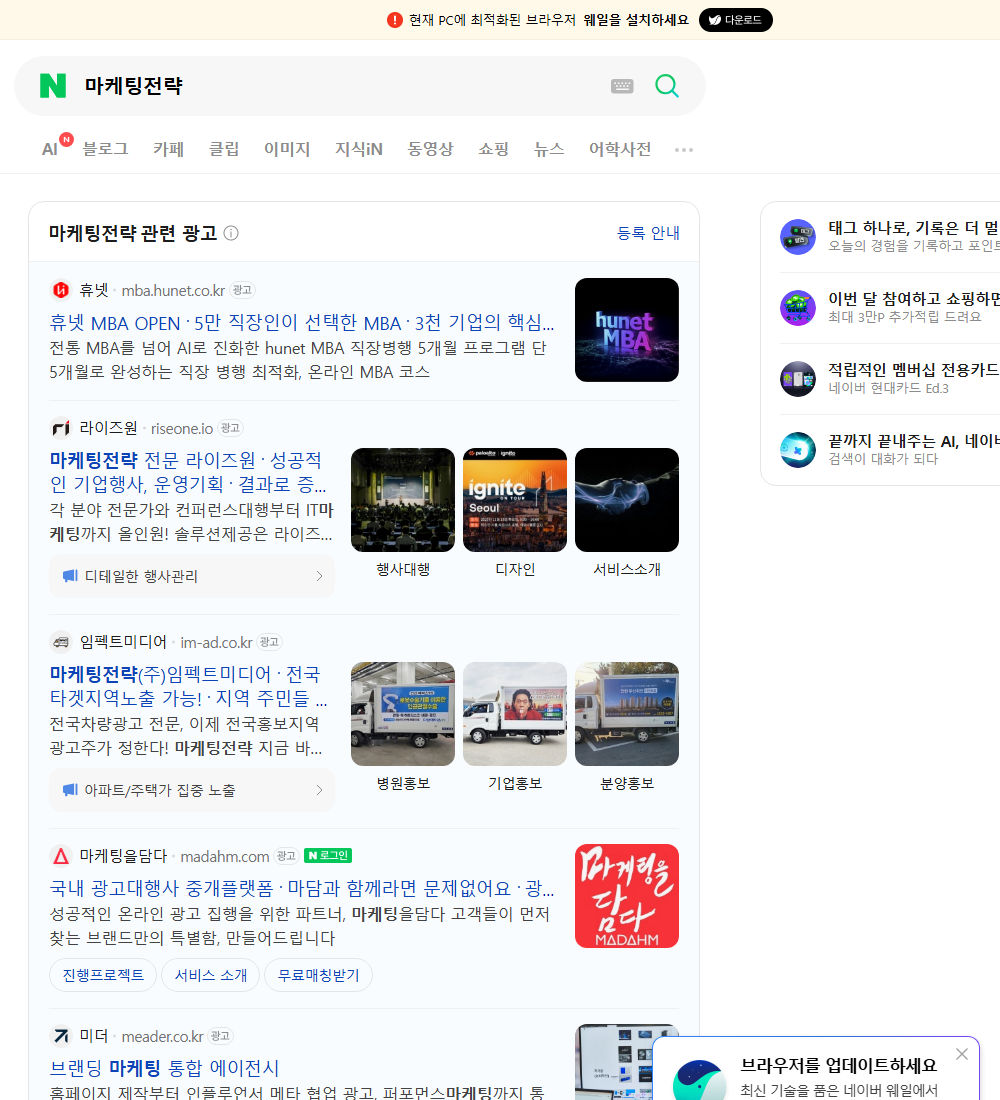The height and width of the screenshot is (1100, 1000).
Task: Open the 병원홍보 truck thumbnail
Action: (x=403, y=714)
